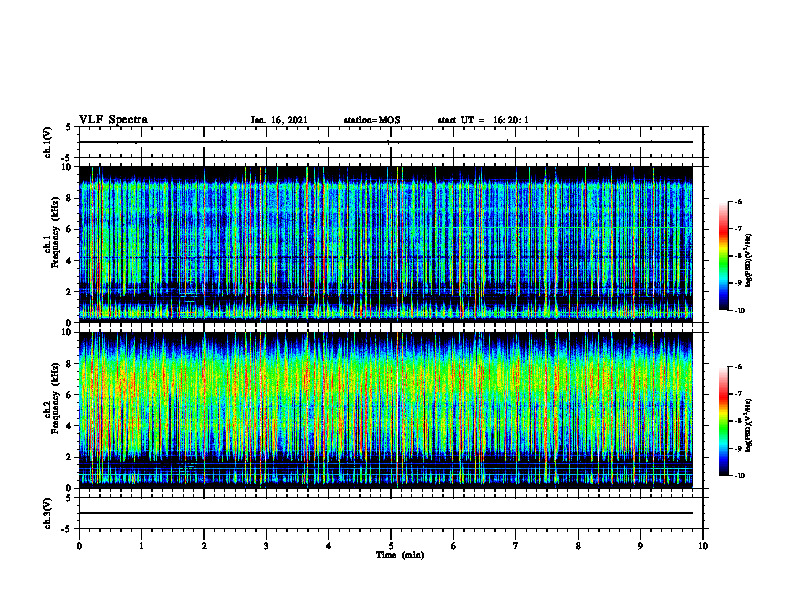This screenshot has height=612, width=792.
Task: Select the date text 'Jan. 16, 2021'
Action: (x=279, y=120)
